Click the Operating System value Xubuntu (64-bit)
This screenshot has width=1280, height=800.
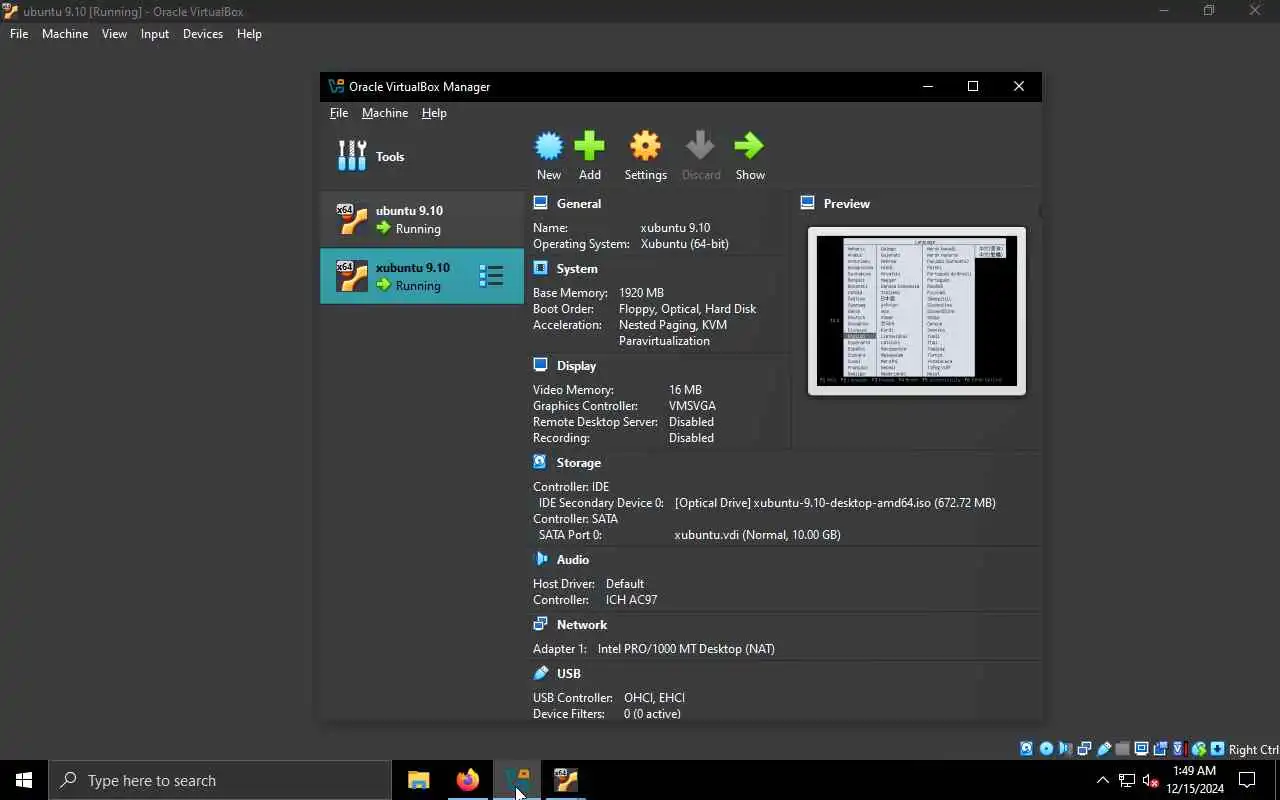tap(684, 244)
